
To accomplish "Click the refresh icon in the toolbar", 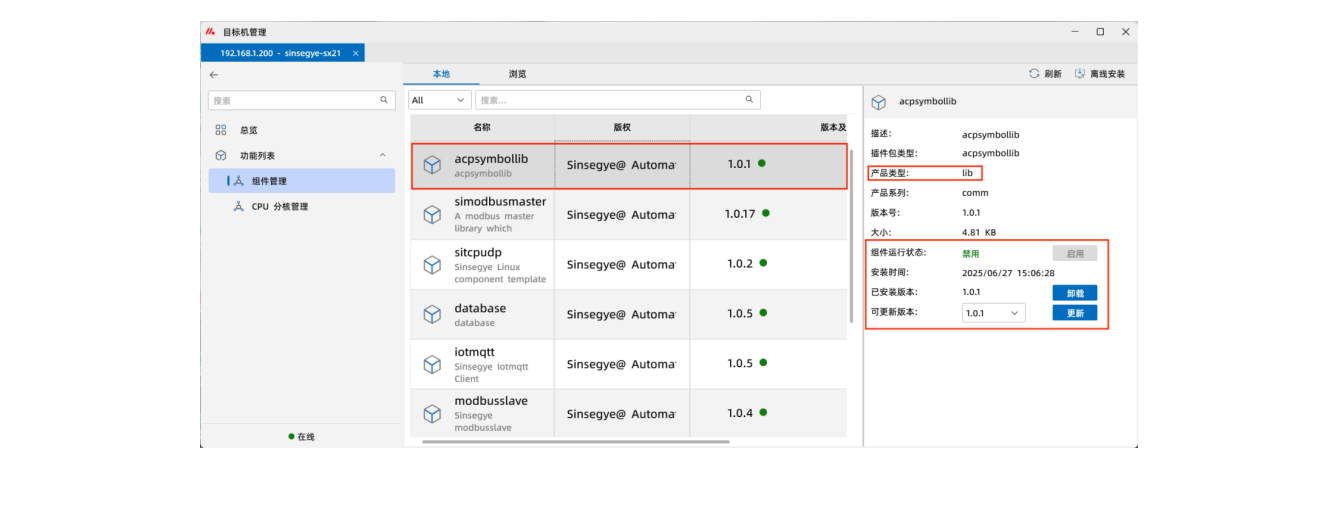I will tap(1034, 74).
